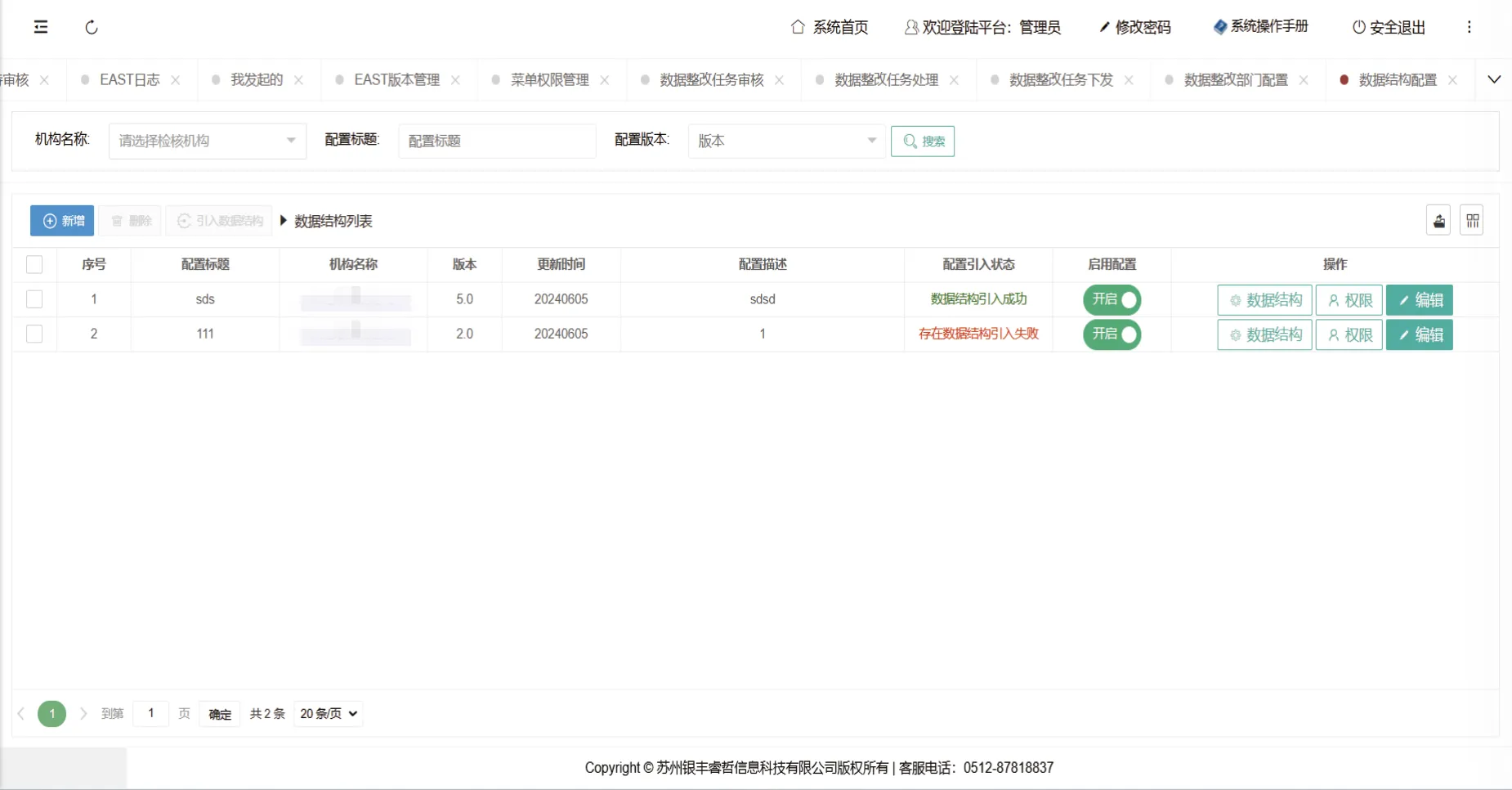
Task: Click 编辑 button for row 1
Action: [x=1419, y=300]
